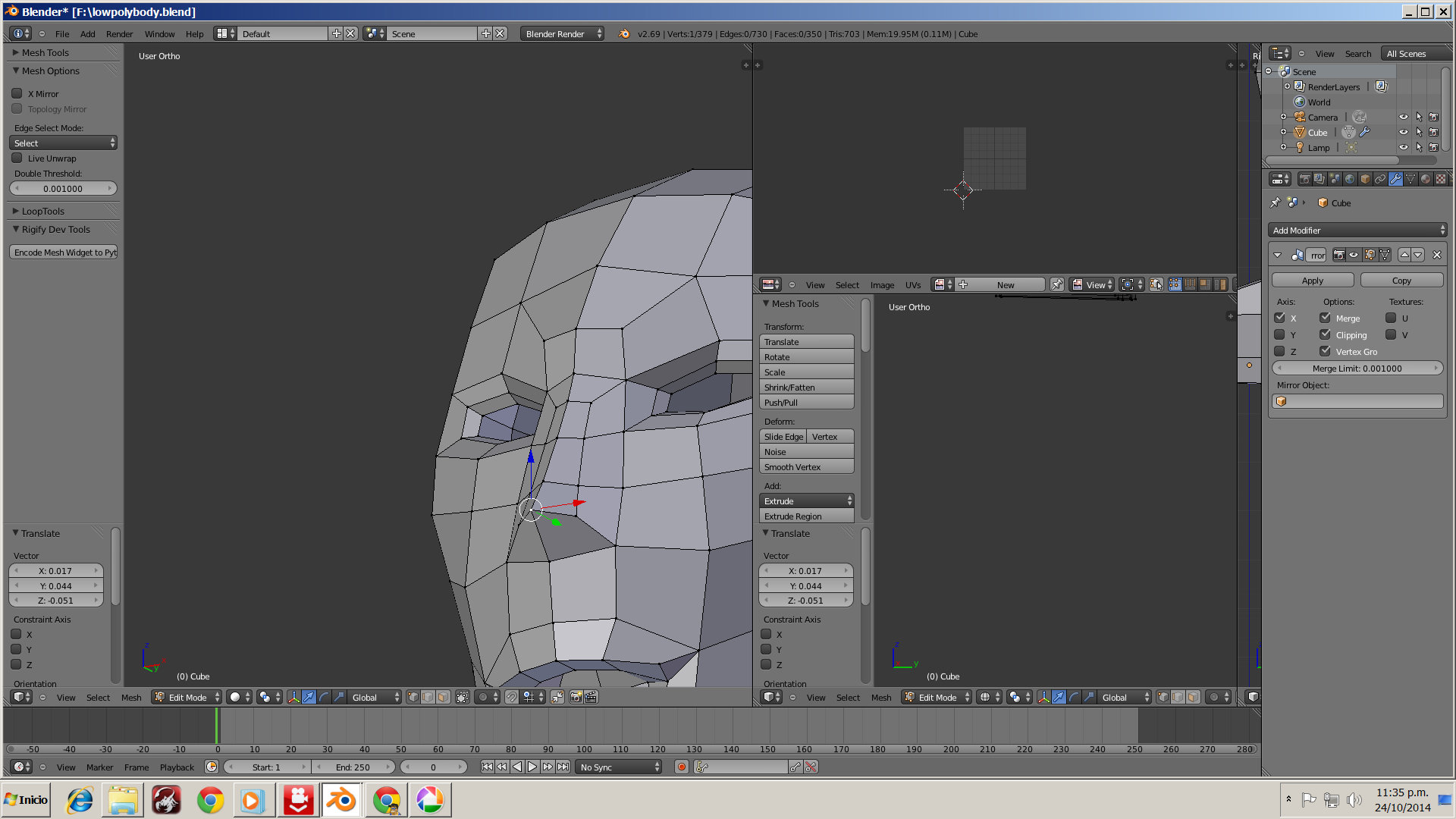Open the Edit Mode selector
The image size is (1456, 819).
pyautogui.click(x=187, y=697)
